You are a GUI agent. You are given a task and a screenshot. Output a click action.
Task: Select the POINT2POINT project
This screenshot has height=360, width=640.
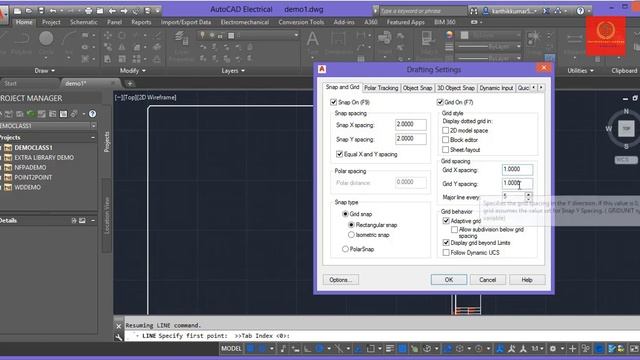click(x=33, y=178)
